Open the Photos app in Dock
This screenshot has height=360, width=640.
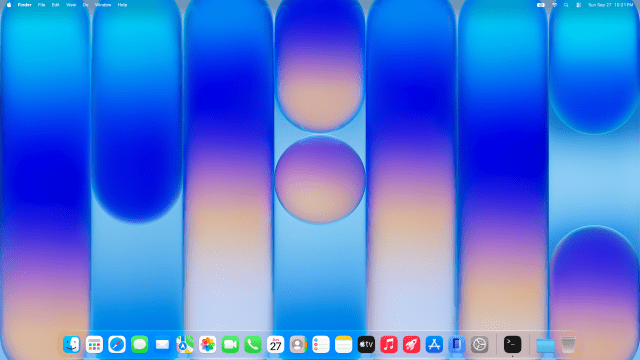(x=207, y=344)
